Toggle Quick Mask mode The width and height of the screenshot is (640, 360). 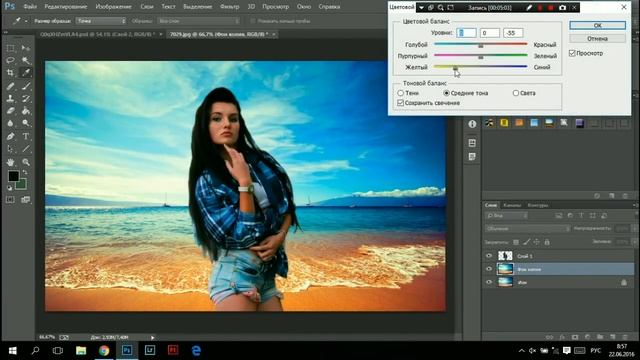10,200
